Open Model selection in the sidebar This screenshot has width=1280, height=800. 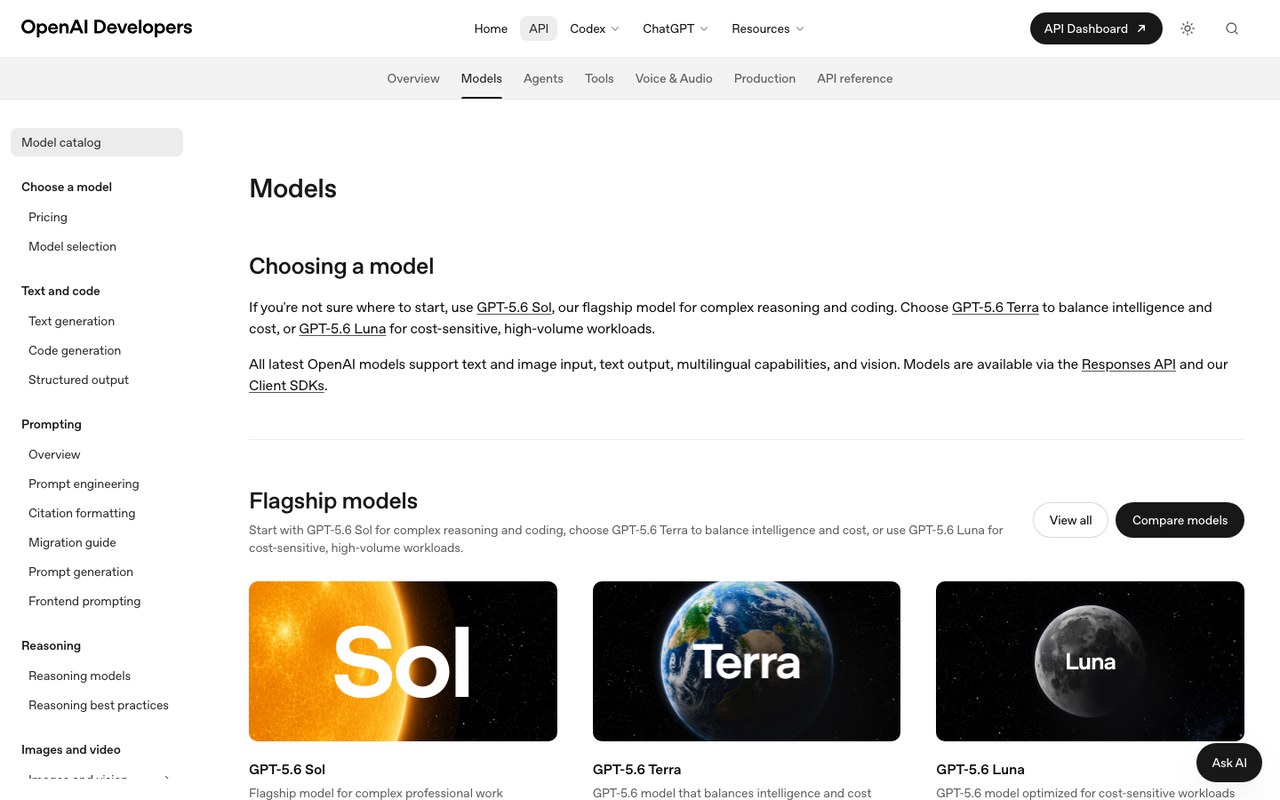(72, 246)
